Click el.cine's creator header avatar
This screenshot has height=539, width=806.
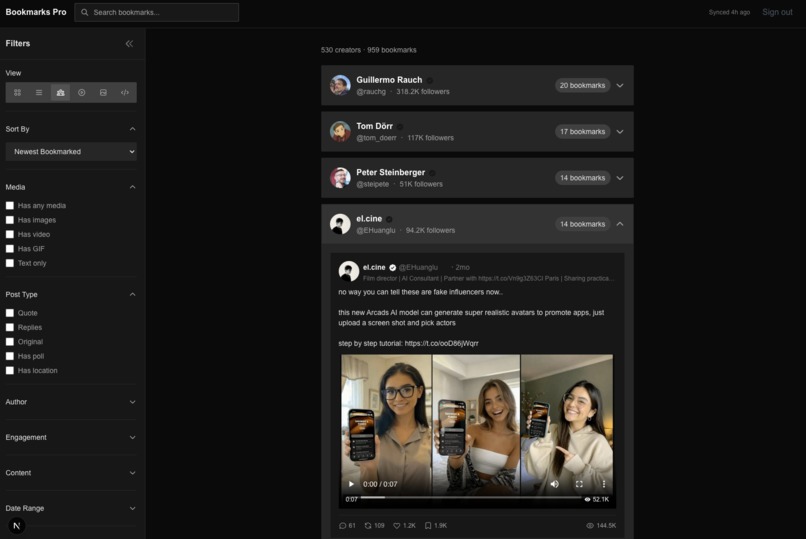340,224
